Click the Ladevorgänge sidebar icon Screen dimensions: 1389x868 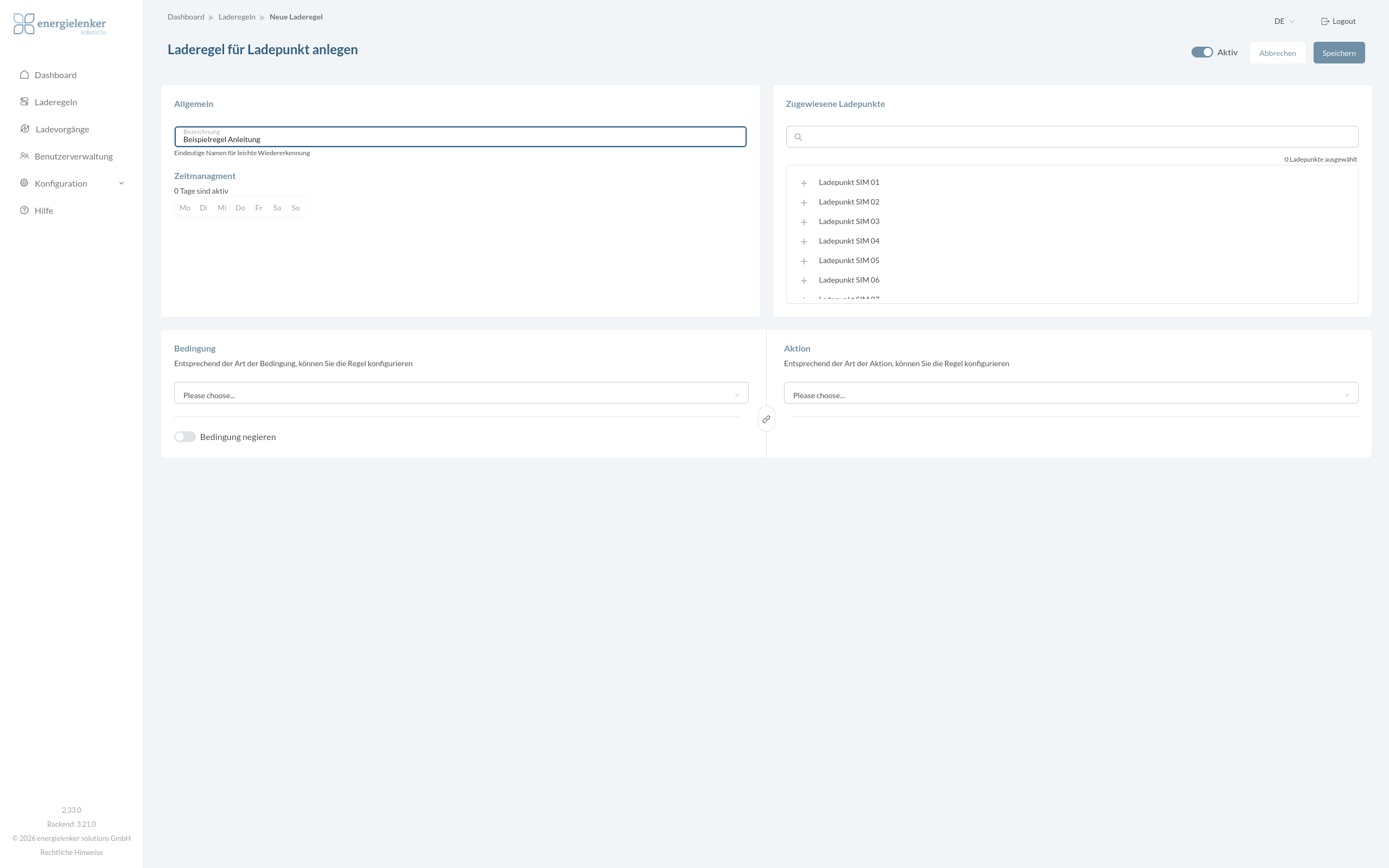[24, 129]
